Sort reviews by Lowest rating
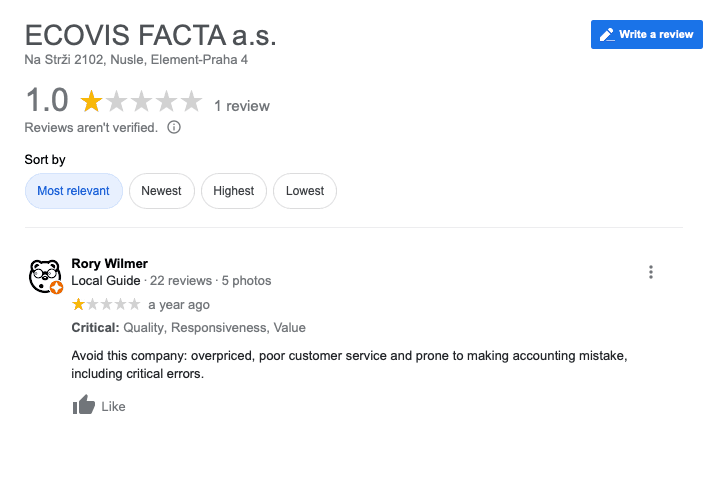The height and width of the screenshot is (477, 719). [305, 191]
